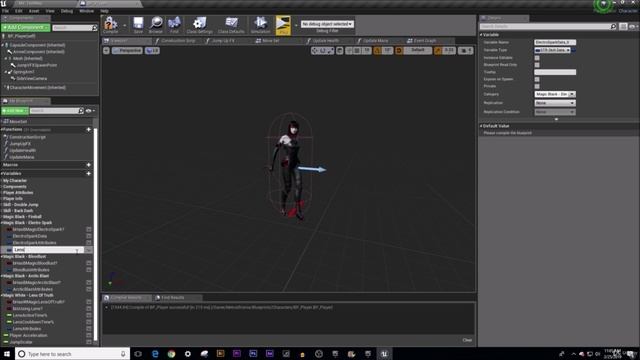
Task: Open the viewport options arrow dropdown
Action: 106,51
